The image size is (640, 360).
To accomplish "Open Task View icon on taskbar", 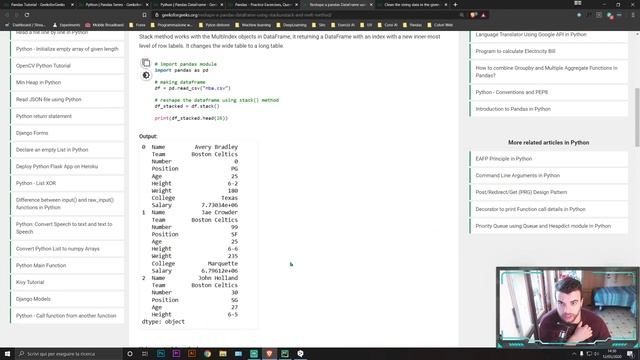I will pos(145,353).
